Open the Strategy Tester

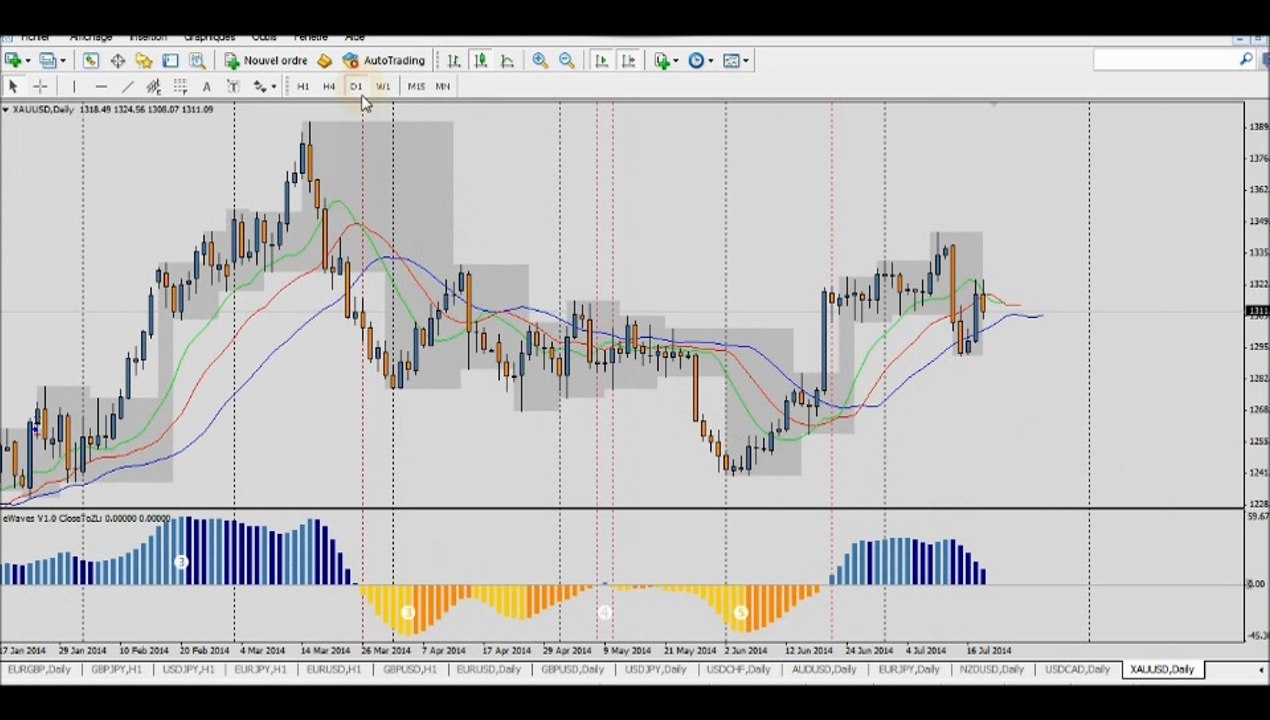pos(197,61)
